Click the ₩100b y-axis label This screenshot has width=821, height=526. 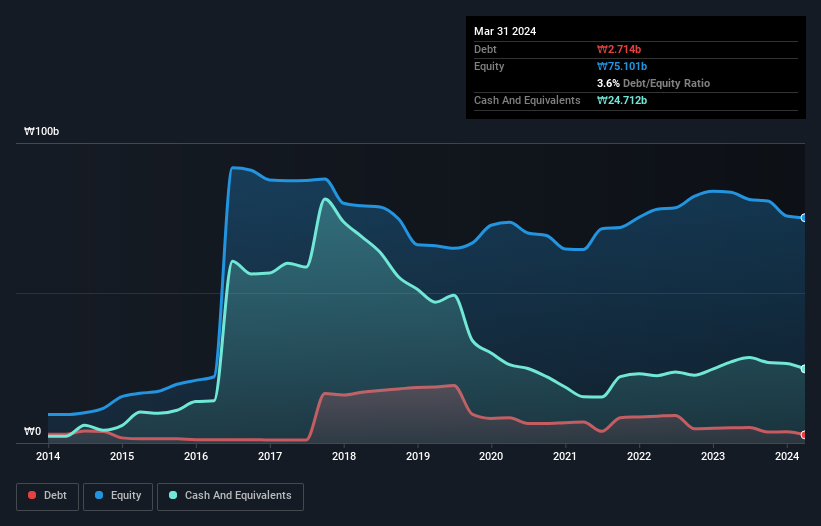point(41,131)
